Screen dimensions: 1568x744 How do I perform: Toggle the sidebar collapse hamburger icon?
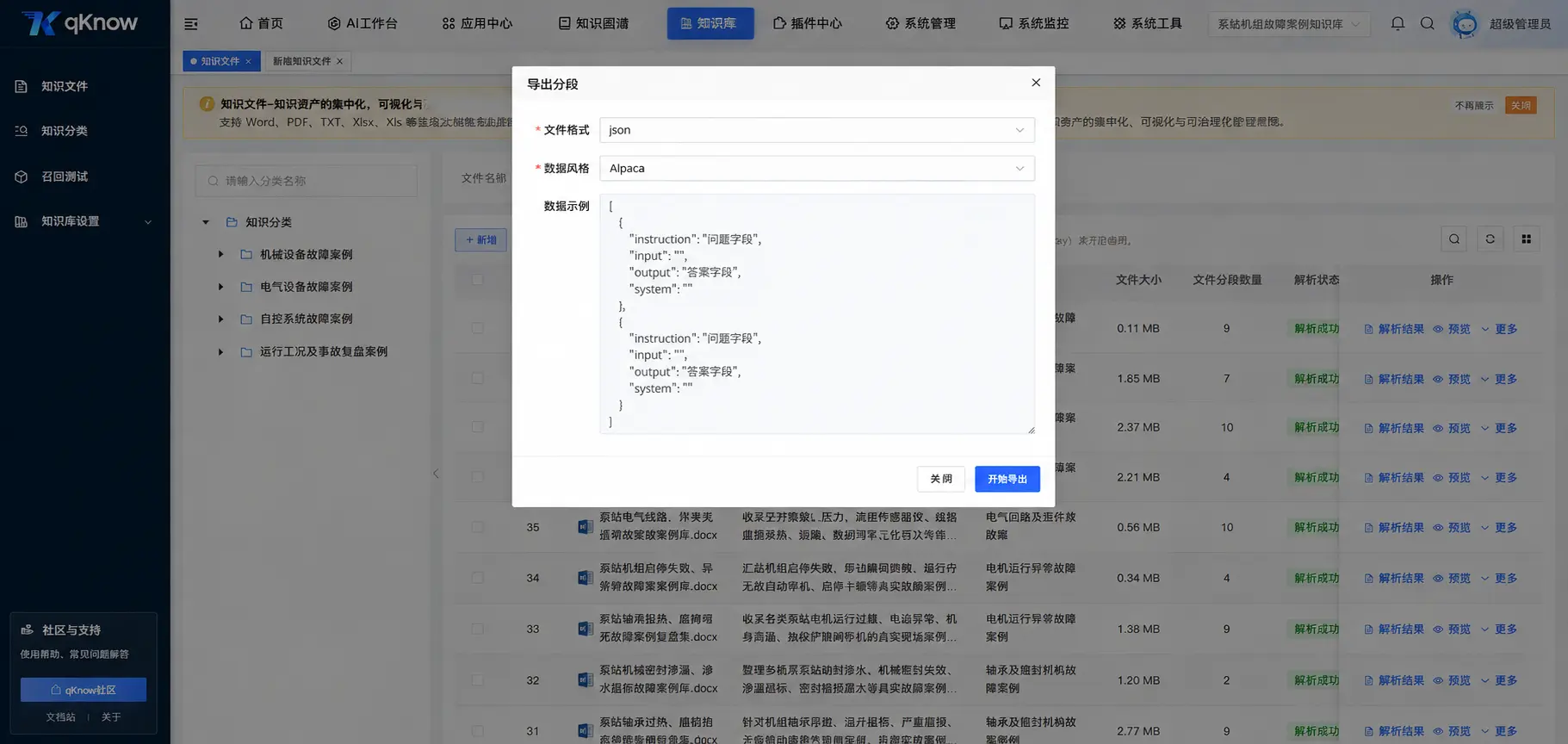[191, 24]
